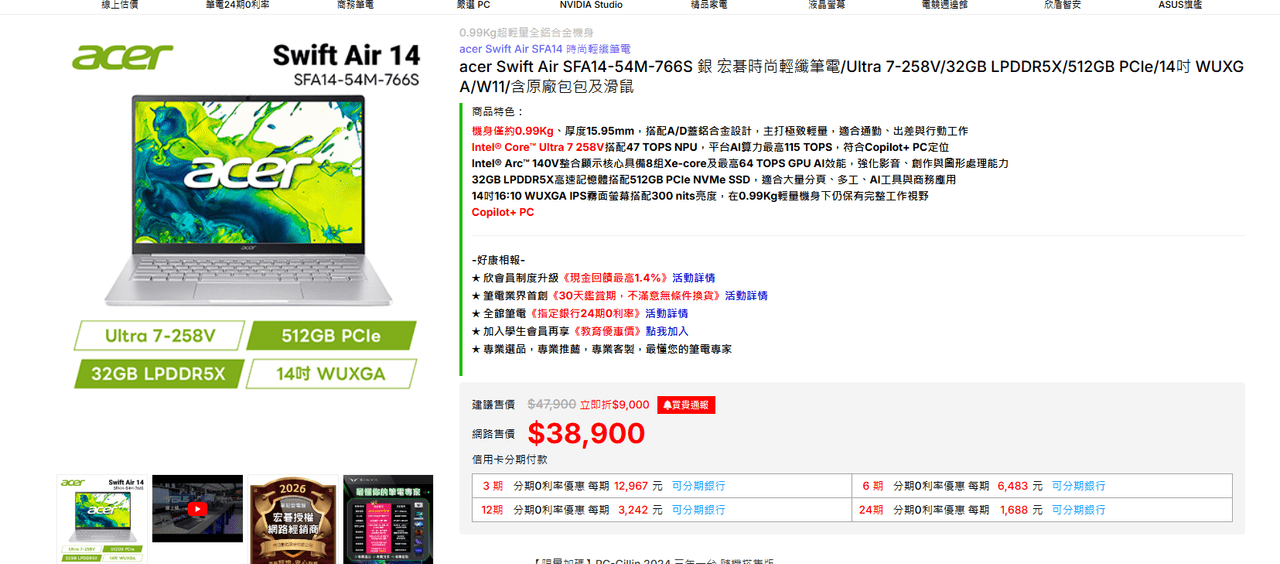Open 可分期銀行 for the 3 期 installment plan
The width and height of the screenshot is (1280, 564).
click(698, 486)
